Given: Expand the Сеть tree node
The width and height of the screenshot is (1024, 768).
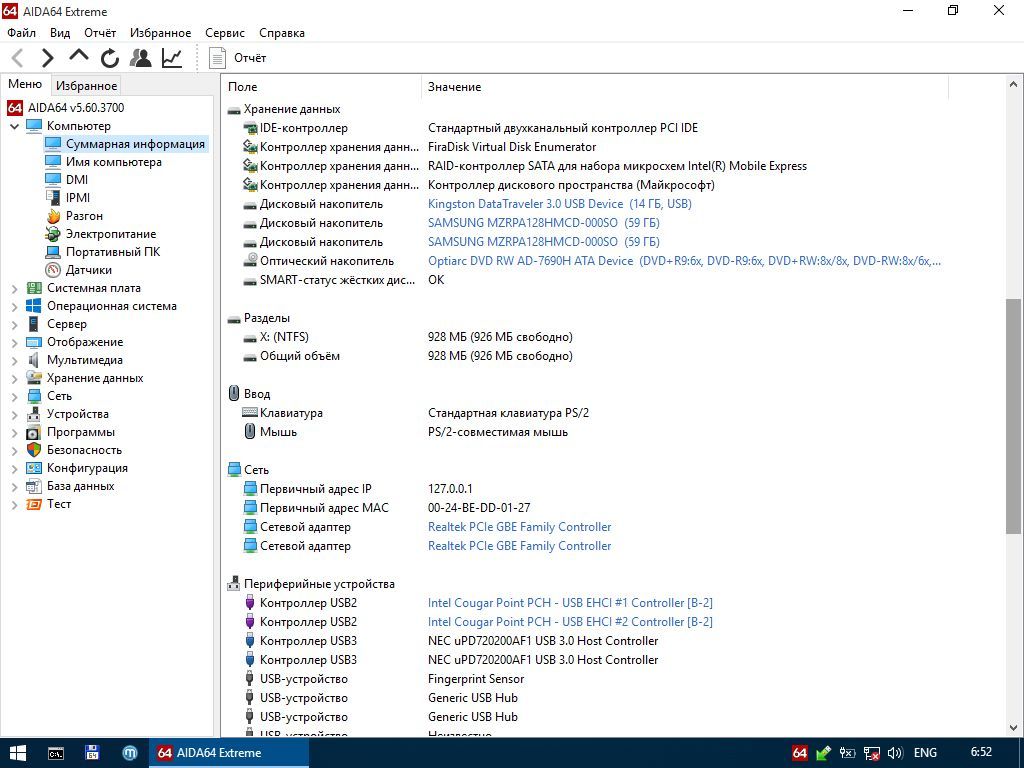Looking at the screenshot, I should click(14, 396).
